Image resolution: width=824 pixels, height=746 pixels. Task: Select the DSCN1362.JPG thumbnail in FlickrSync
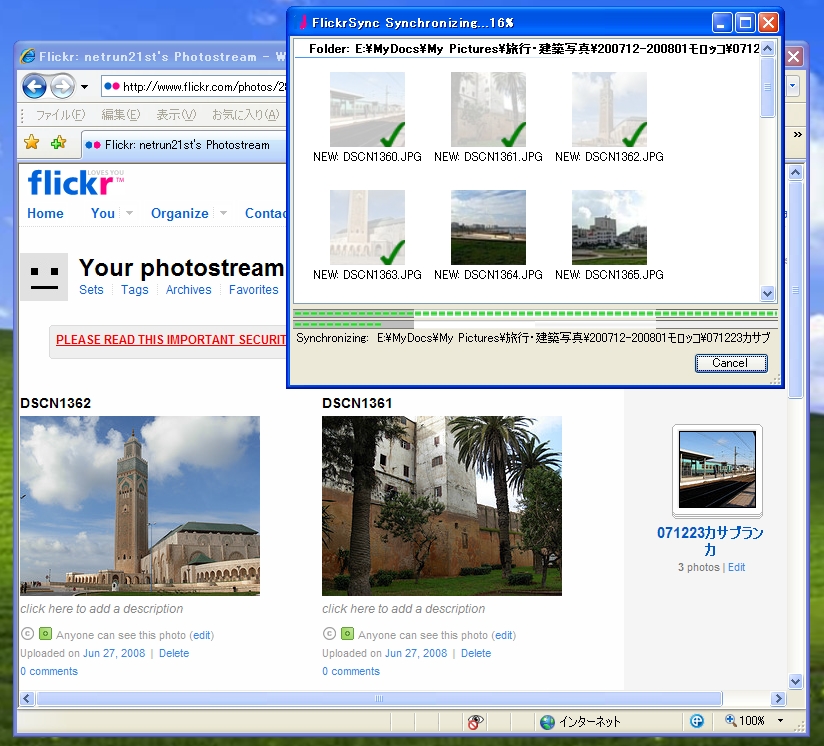pyautogui.click(x=609, y=109)
